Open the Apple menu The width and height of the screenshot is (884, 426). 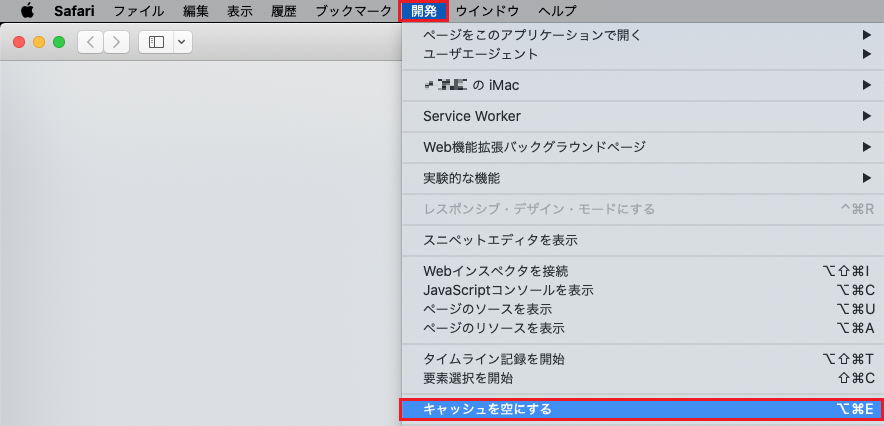pyautogui.click(x=27, y=10)
